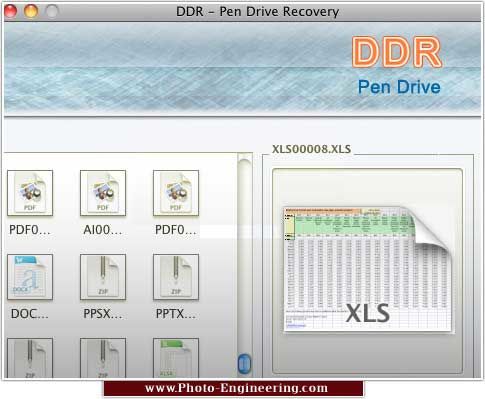This screenshot has width=485, height=399.
Task: Select the AI00 recovered file icon
Action: coord(103,193)
